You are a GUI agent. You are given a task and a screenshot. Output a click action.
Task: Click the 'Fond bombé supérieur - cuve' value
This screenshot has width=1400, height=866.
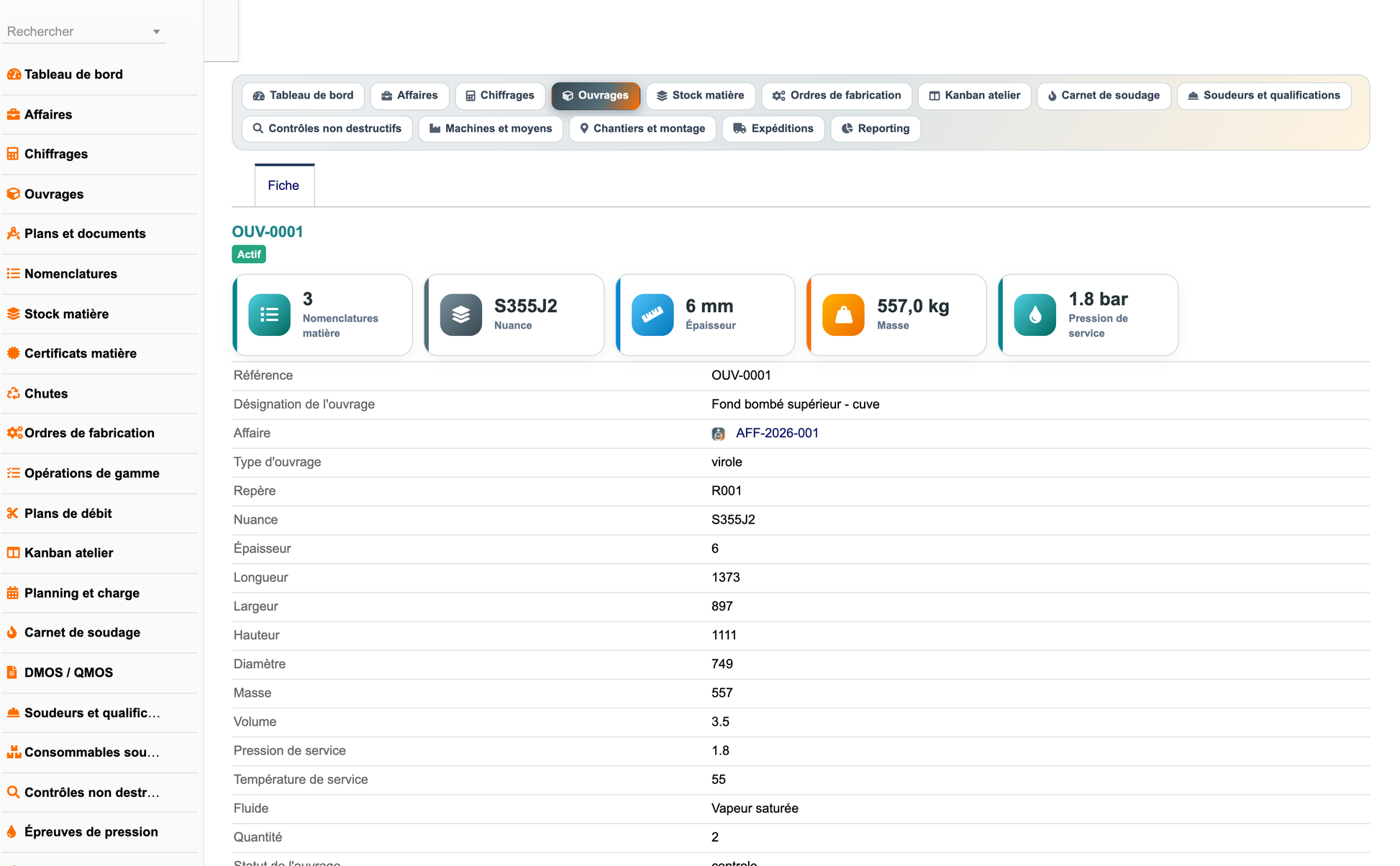pos(796,404)
